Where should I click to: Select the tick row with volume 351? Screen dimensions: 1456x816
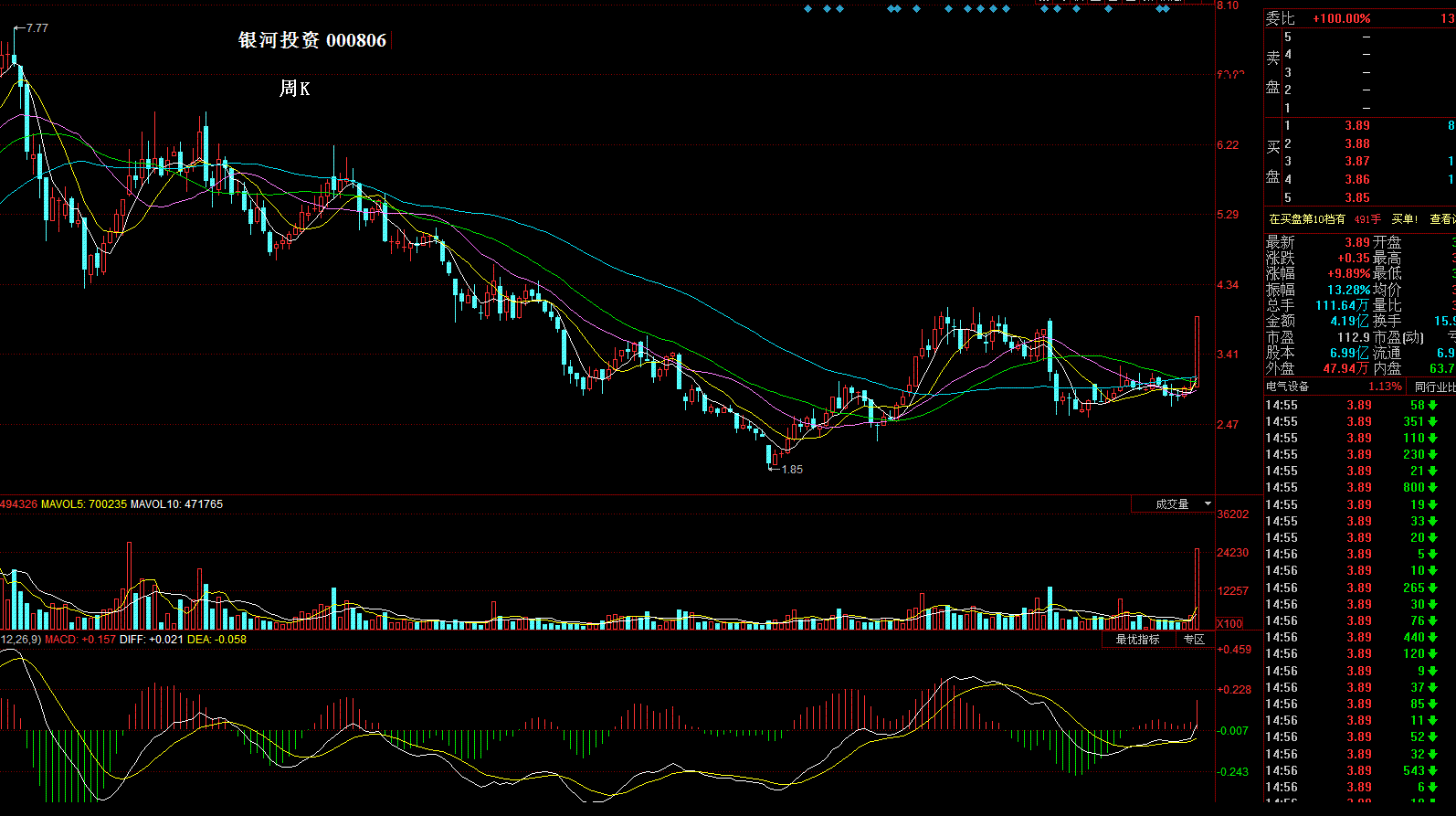pyautogui.click(x=1360, y=422)
